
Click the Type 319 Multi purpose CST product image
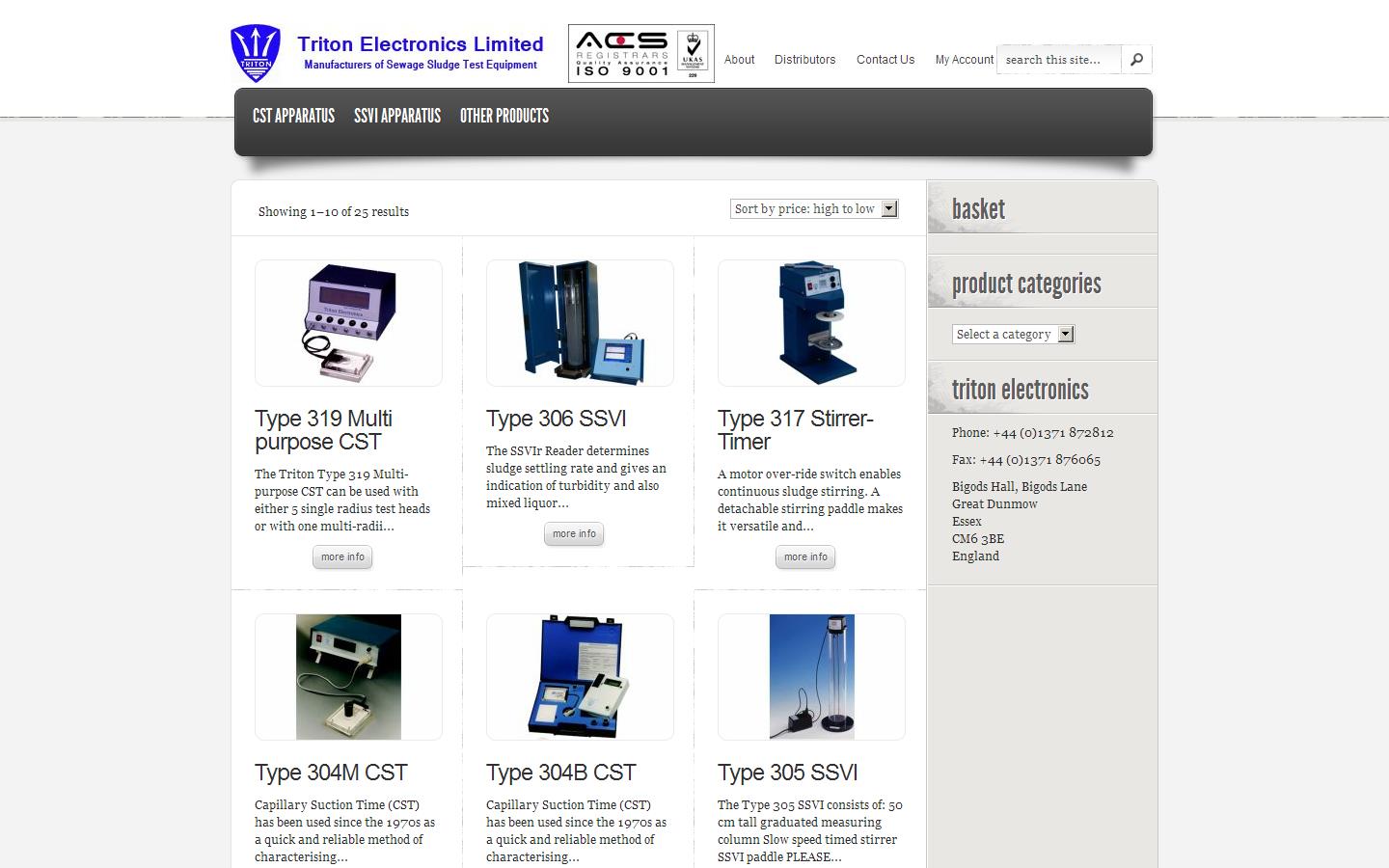(x=348, y=322)
